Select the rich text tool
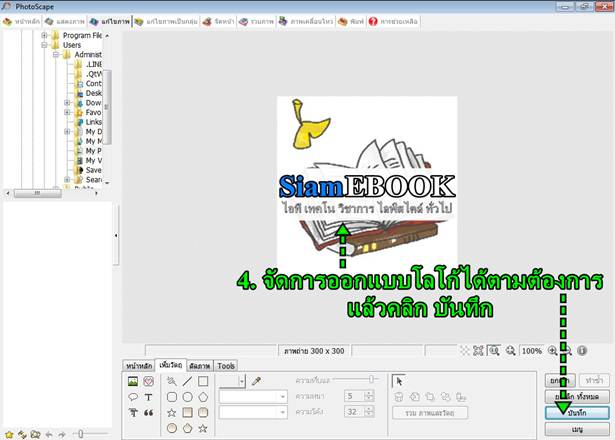This screenshot has height=440, width=615. [x=133, y=413]
